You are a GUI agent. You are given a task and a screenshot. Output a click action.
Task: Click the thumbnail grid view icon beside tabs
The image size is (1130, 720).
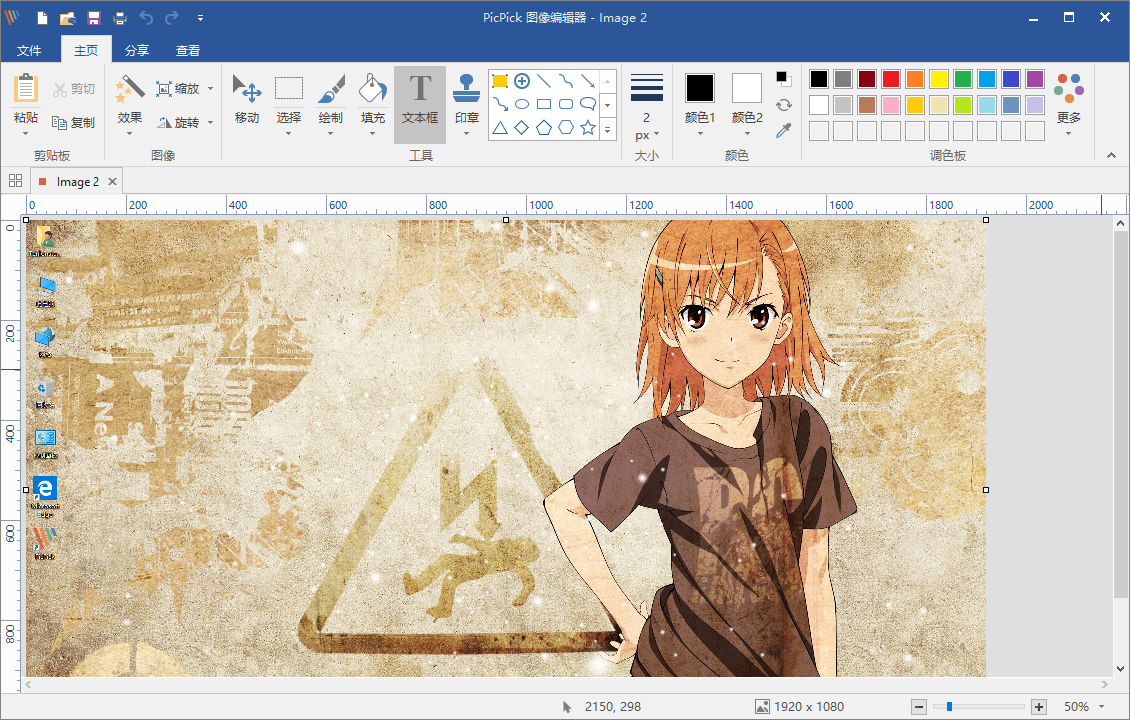[x=15, y=181]
